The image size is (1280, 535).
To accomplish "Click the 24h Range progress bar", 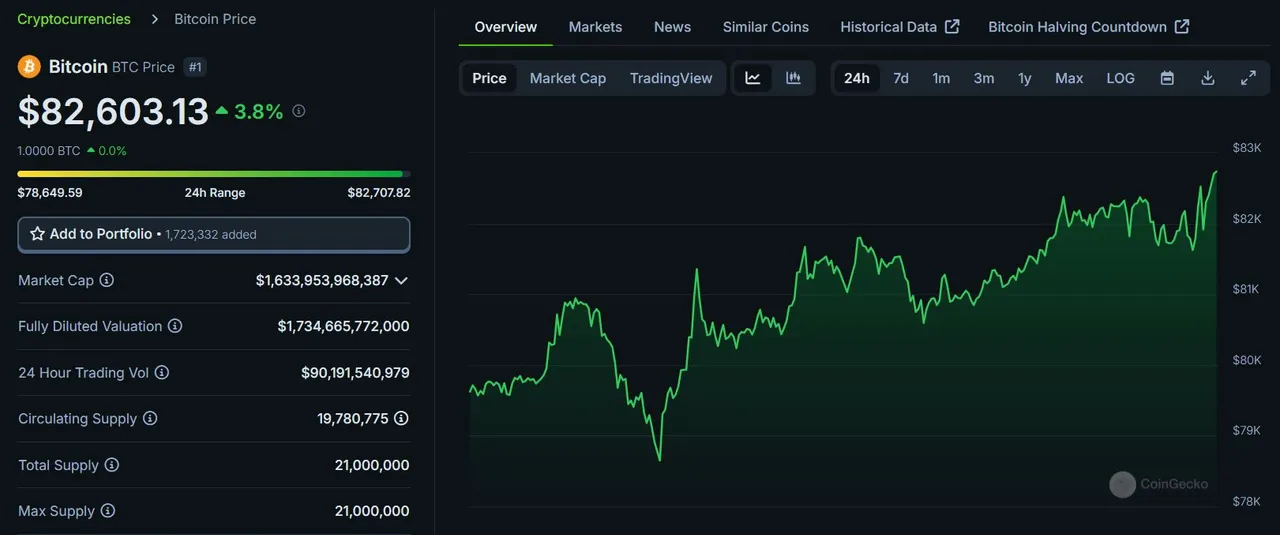I will pos(214,174).
